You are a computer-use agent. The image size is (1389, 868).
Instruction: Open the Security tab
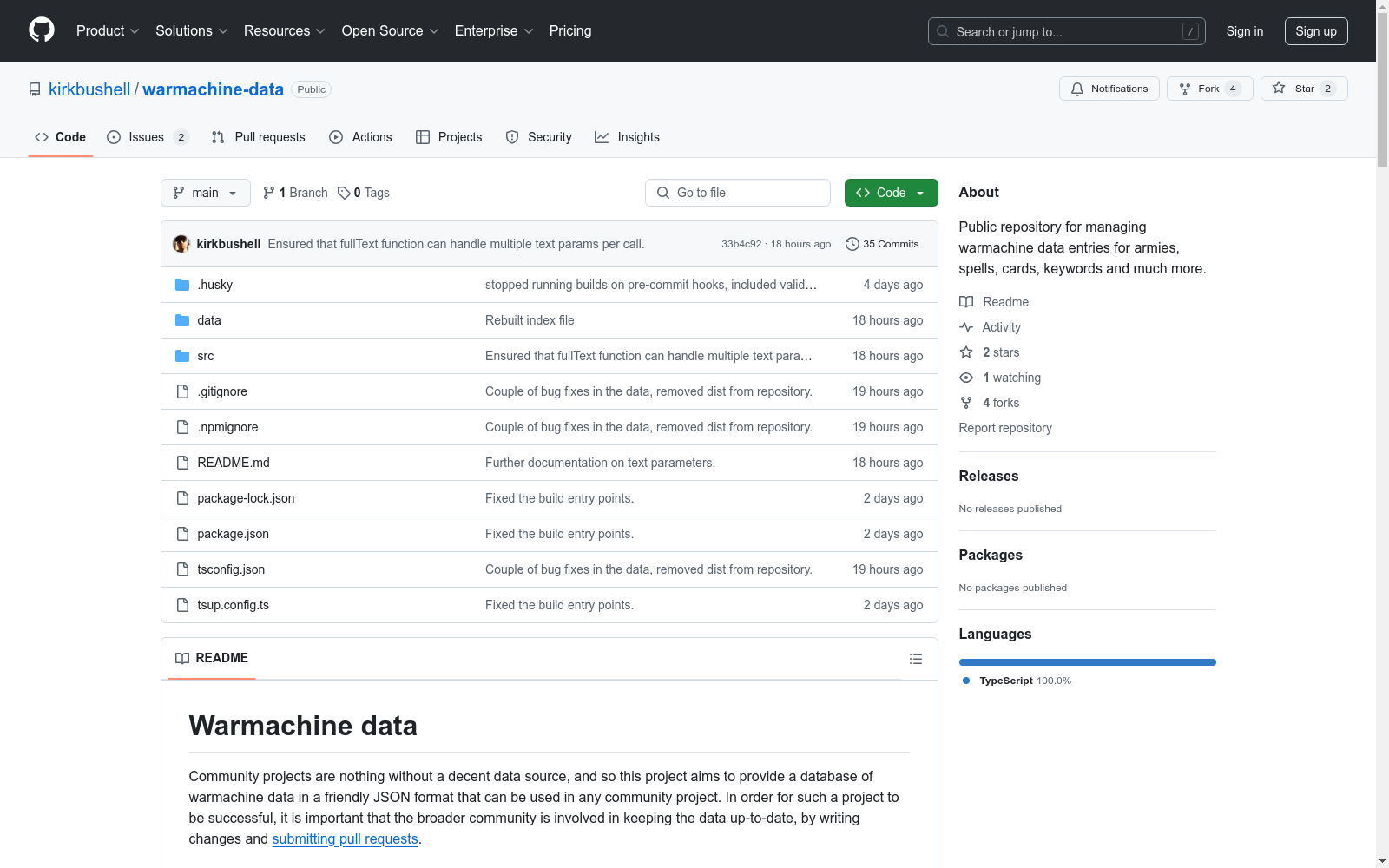[x=539, y=137]
